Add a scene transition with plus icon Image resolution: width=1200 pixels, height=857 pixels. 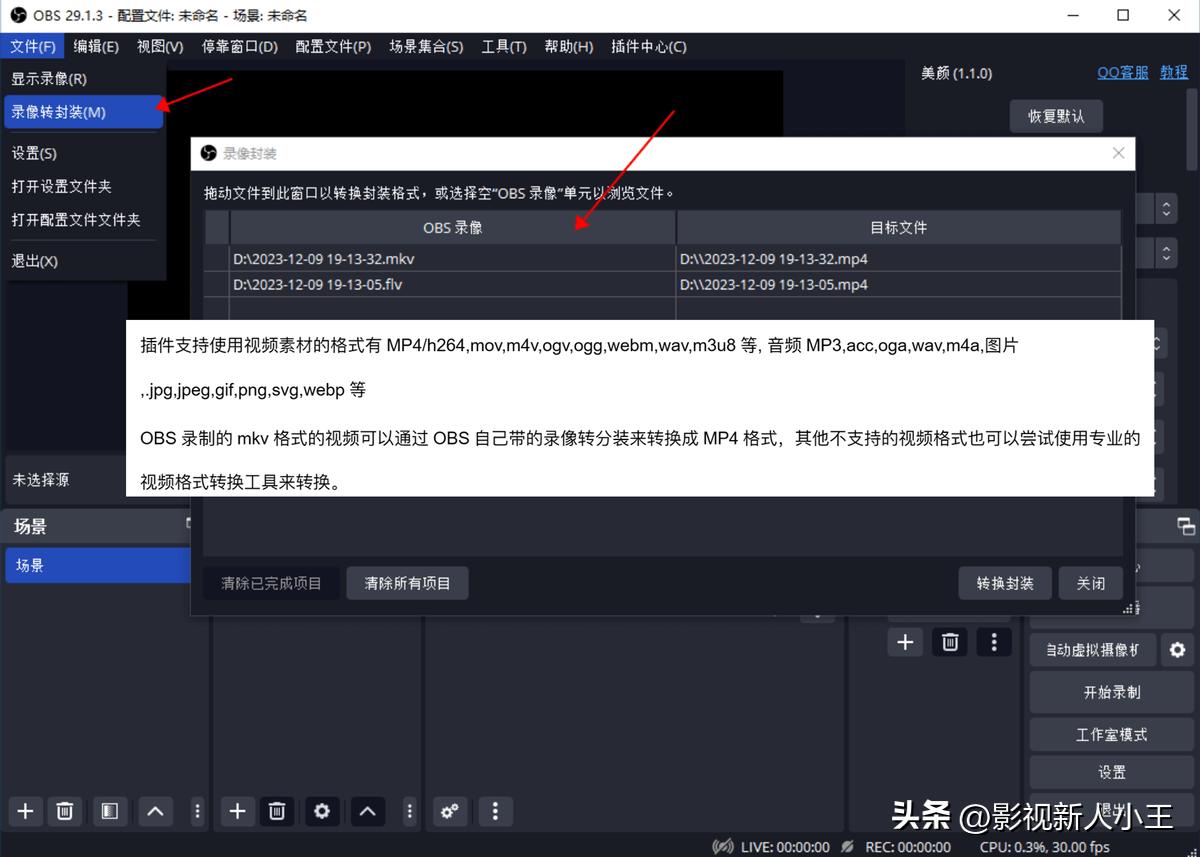[905, 642]
